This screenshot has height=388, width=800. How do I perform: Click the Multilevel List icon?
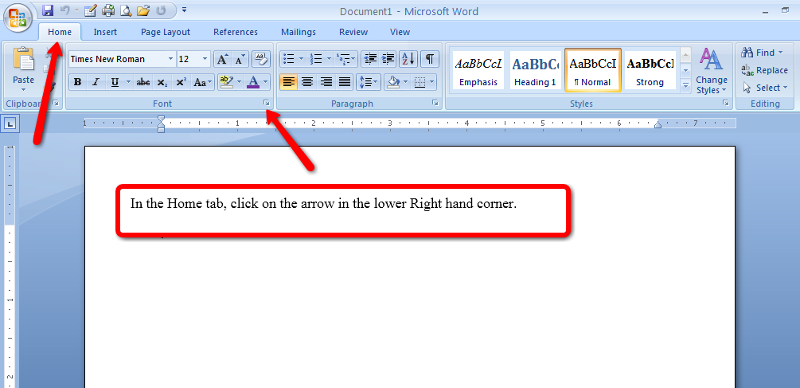[x=344, y=59]
